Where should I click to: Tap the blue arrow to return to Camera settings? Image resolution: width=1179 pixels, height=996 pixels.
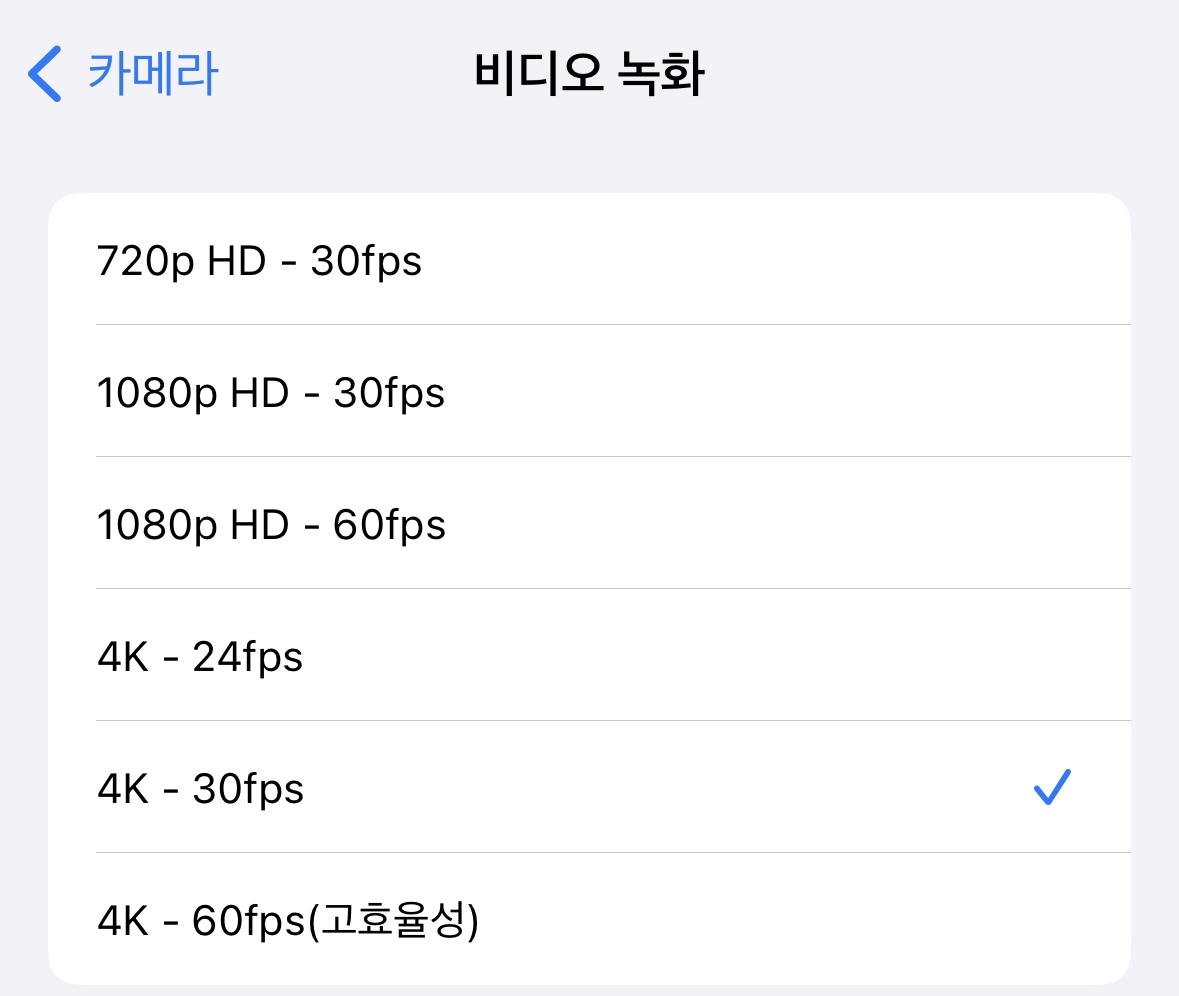tap(44, 71)
